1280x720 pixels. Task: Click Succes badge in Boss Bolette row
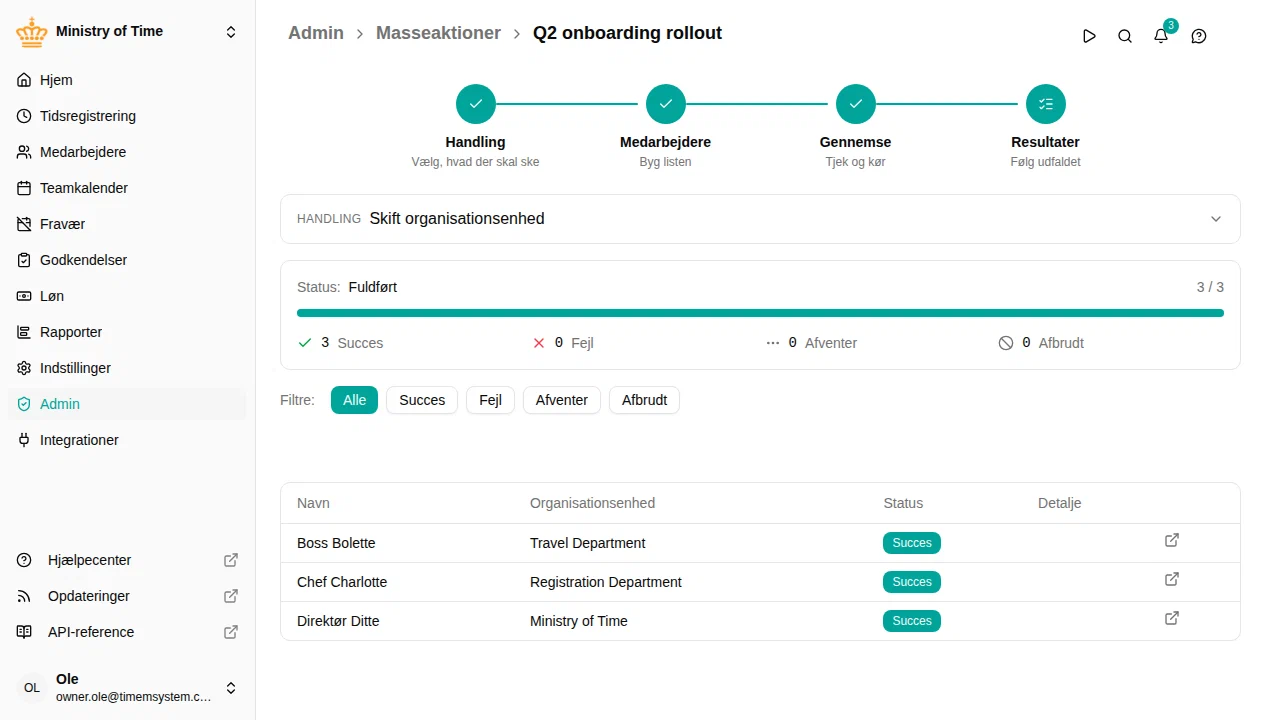(x=912, y=543)
